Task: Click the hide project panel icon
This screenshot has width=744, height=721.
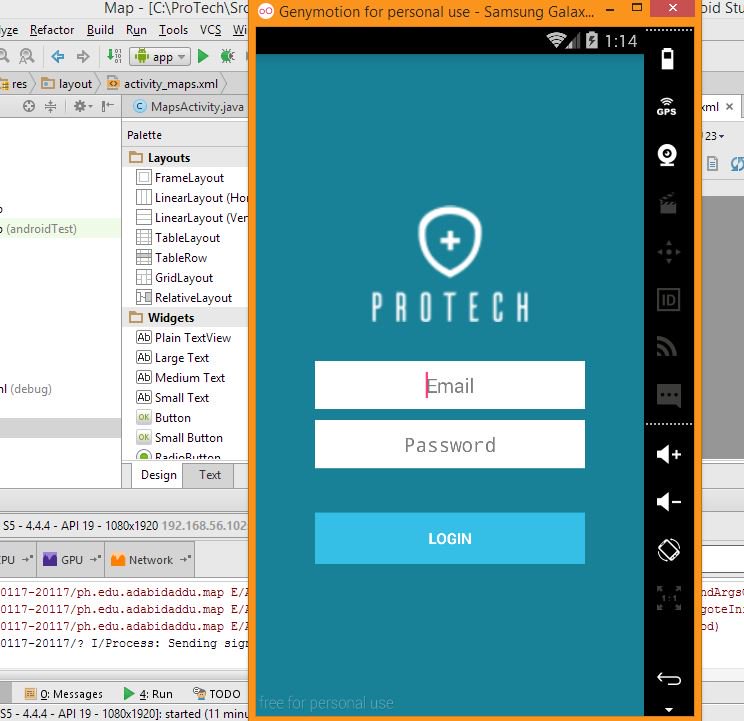Action: 108,106
